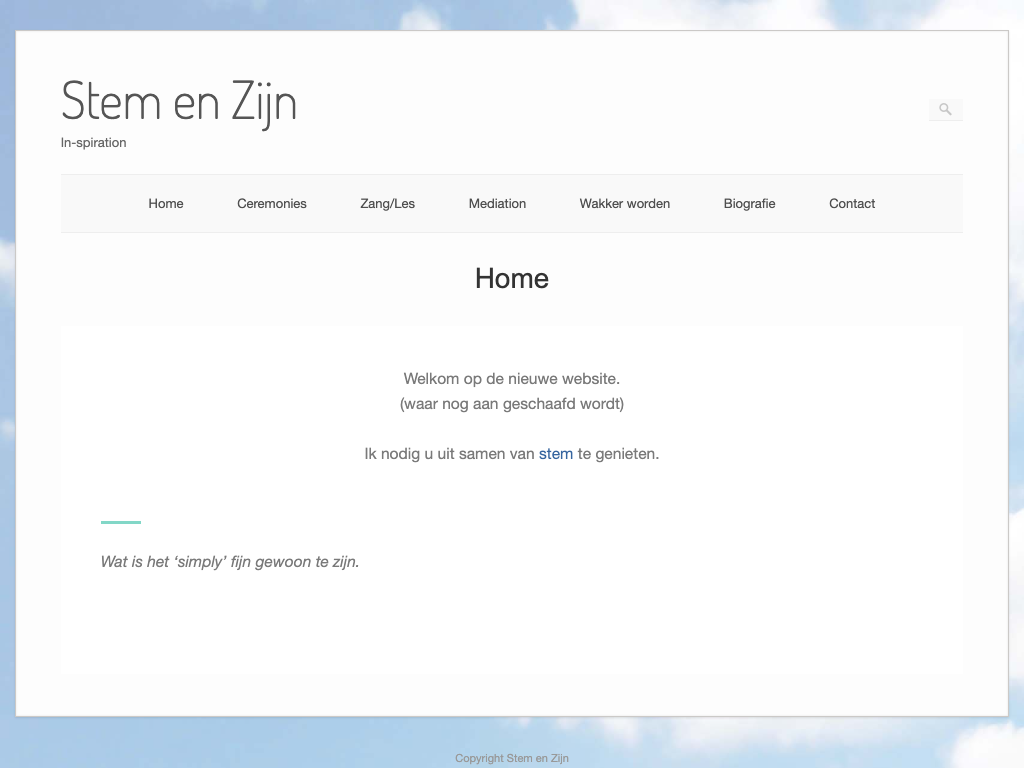Image resolution: width=1024 pixels, height=768 pixels.
Task: Click the search magnifier icon
Action: pos(945,110)
